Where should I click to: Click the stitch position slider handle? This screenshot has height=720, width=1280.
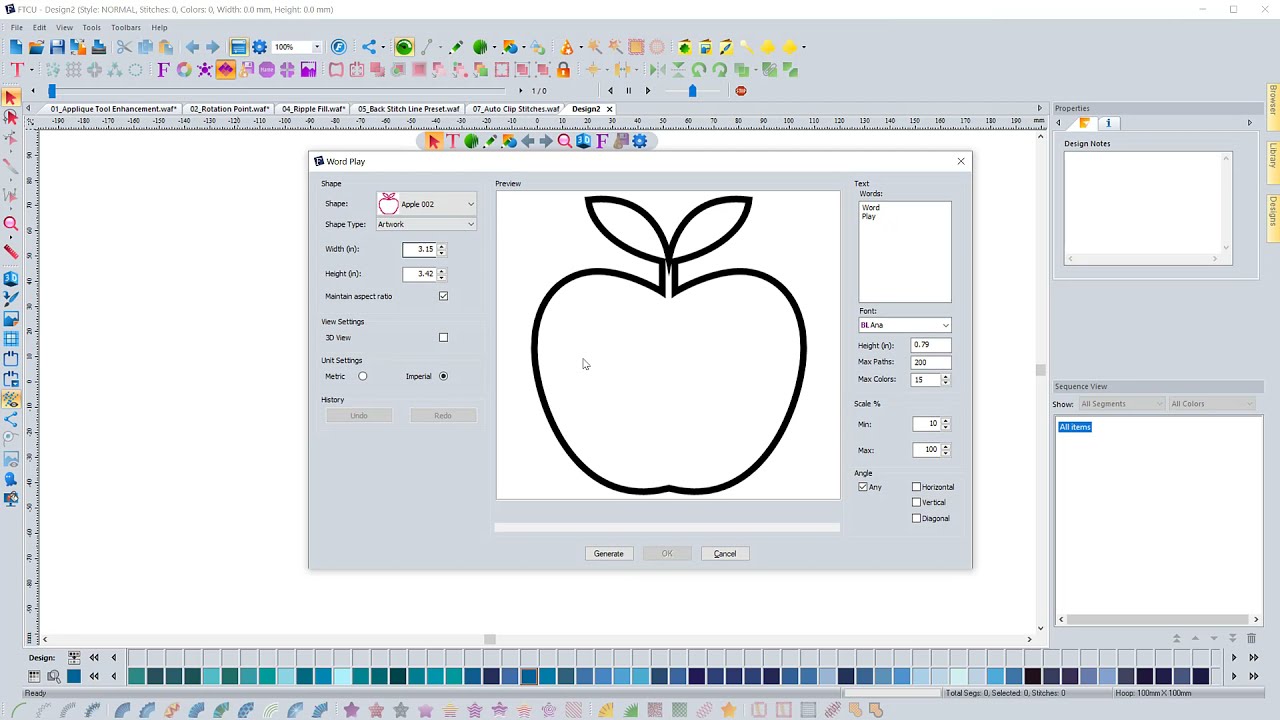(x=52, y=91)
